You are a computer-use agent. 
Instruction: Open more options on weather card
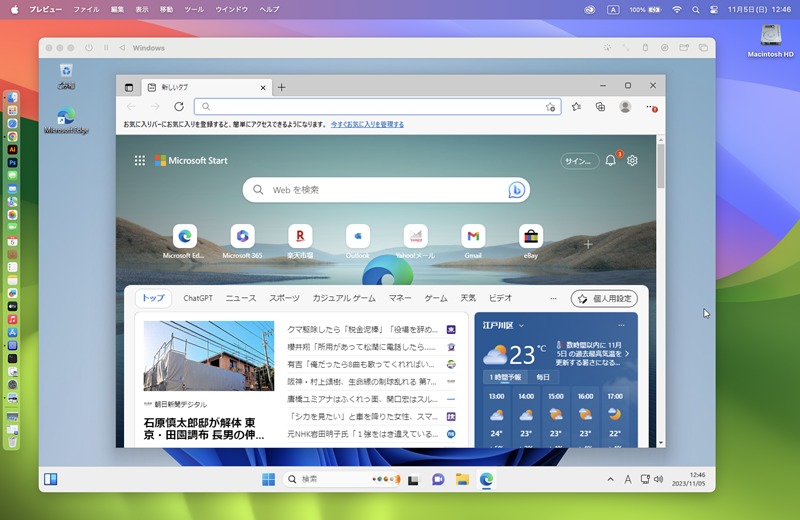tap(621, 325)
